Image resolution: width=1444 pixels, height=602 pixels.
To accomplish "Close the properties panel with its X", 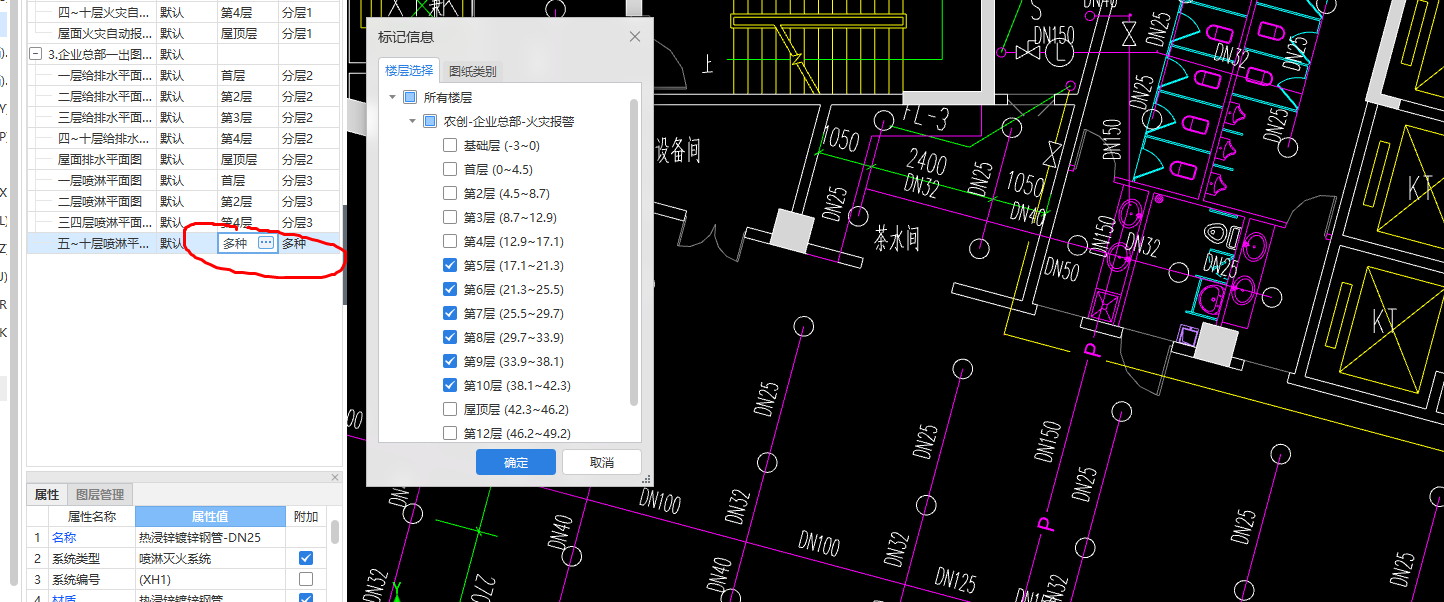I will [x=335, y=477].
